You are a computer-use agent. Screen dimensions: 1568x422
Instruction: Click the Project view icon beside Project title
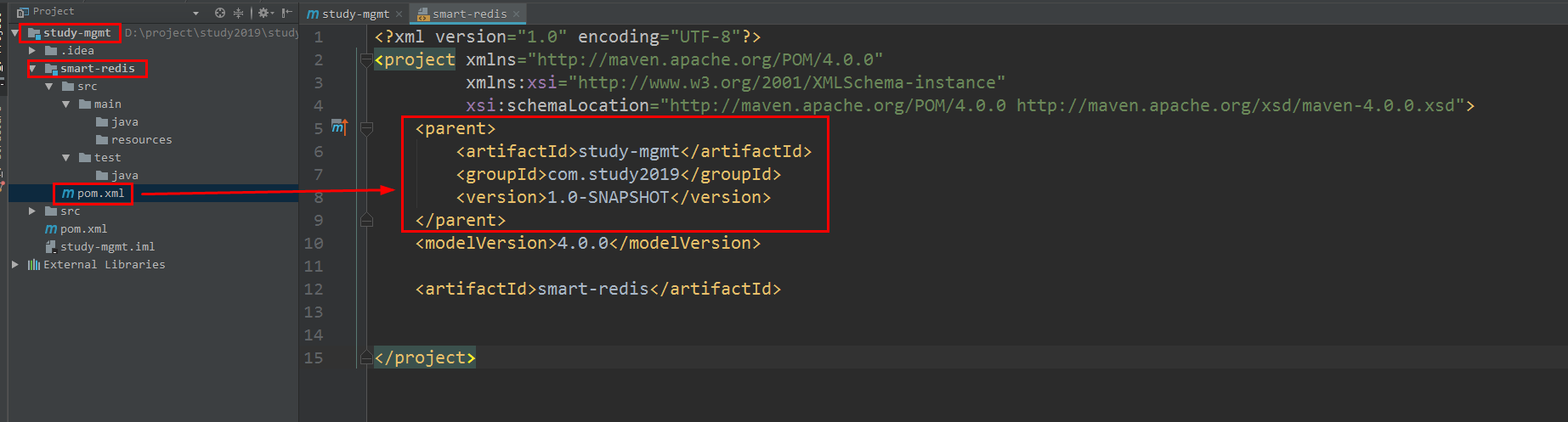point(23,12)
